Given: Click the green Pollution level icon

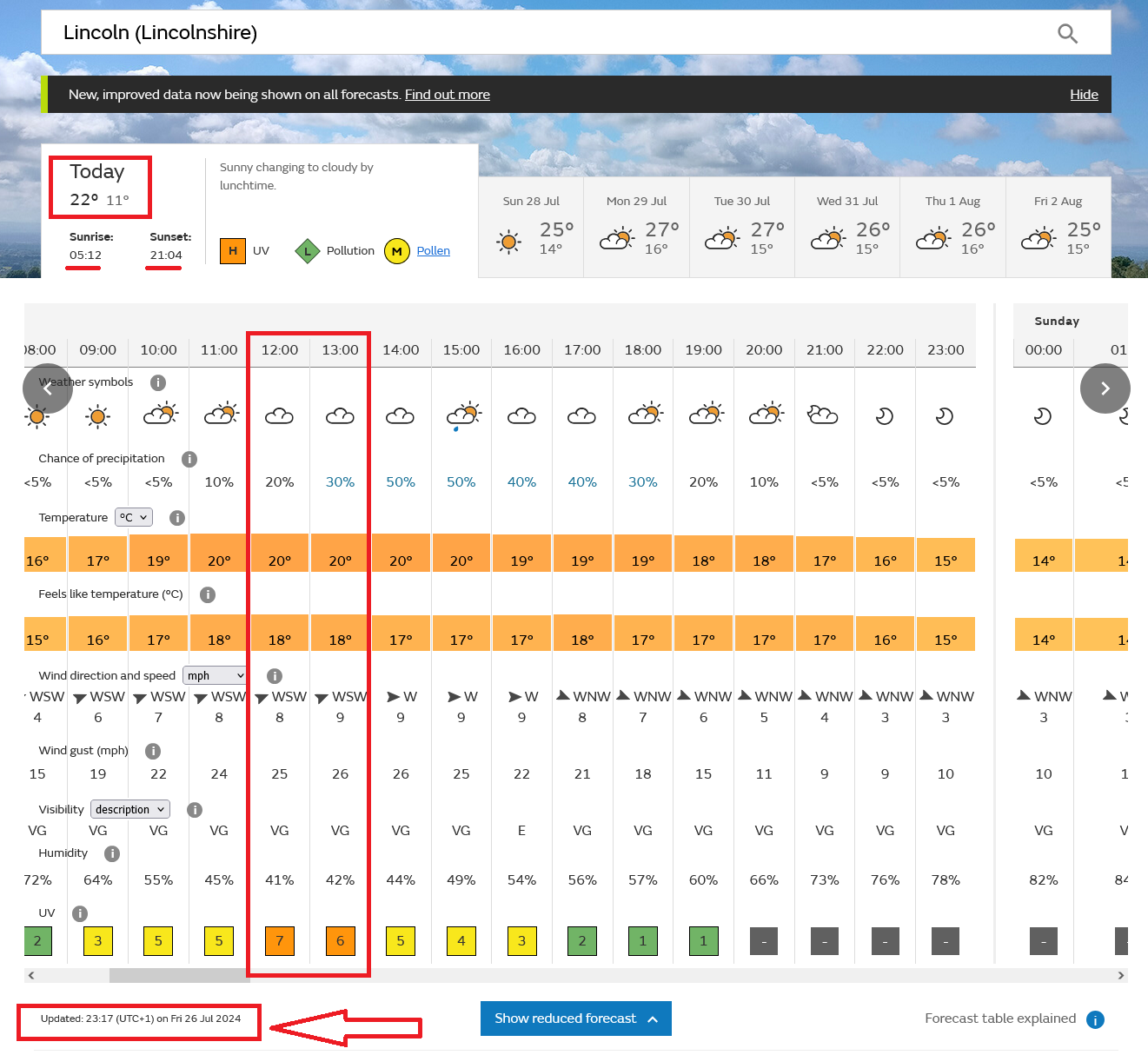Looking at the screenshot, I should 308,251.
